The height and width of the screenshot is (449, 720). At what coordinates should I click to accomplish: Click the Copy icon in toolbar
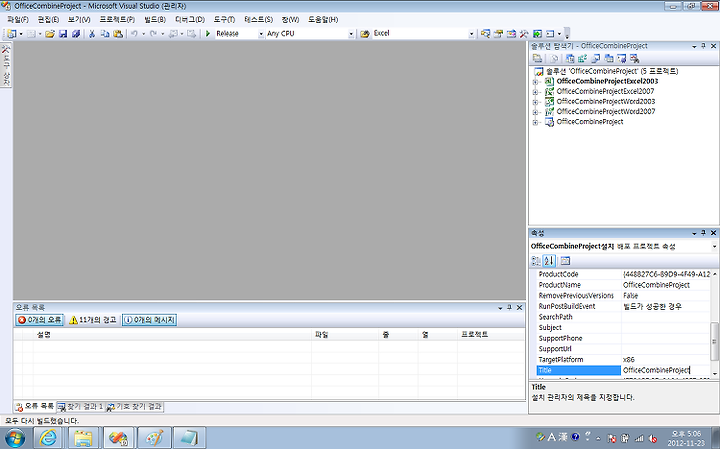(x=105, y=34)
